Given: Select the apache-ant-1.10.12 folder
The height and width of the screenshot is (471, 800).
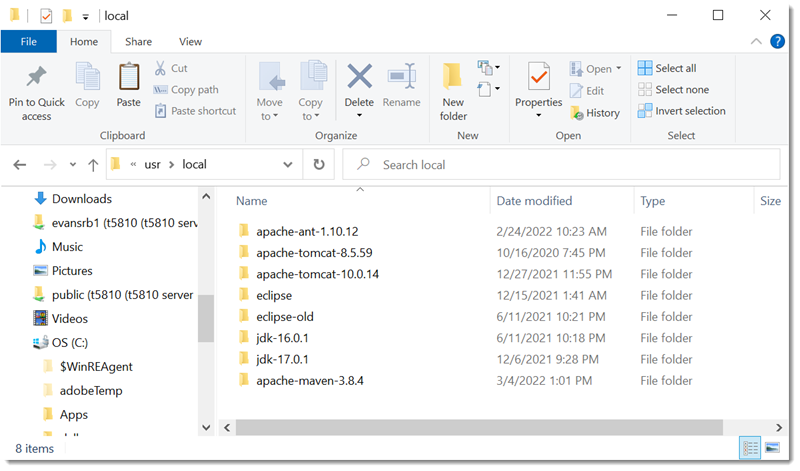Looking at the screenshot, I should point(298,231).
